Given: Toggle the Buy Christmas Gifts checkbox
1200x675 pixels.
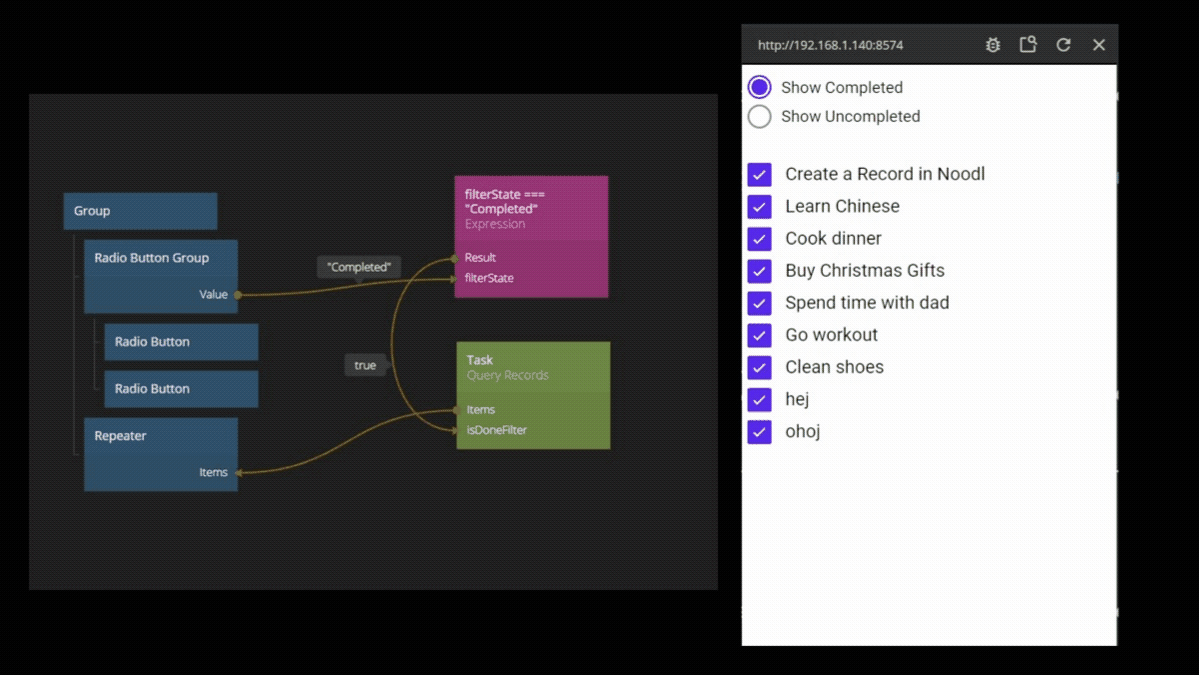Looking at the screenshot, I should pyautogui.click(x=760, y=271).
